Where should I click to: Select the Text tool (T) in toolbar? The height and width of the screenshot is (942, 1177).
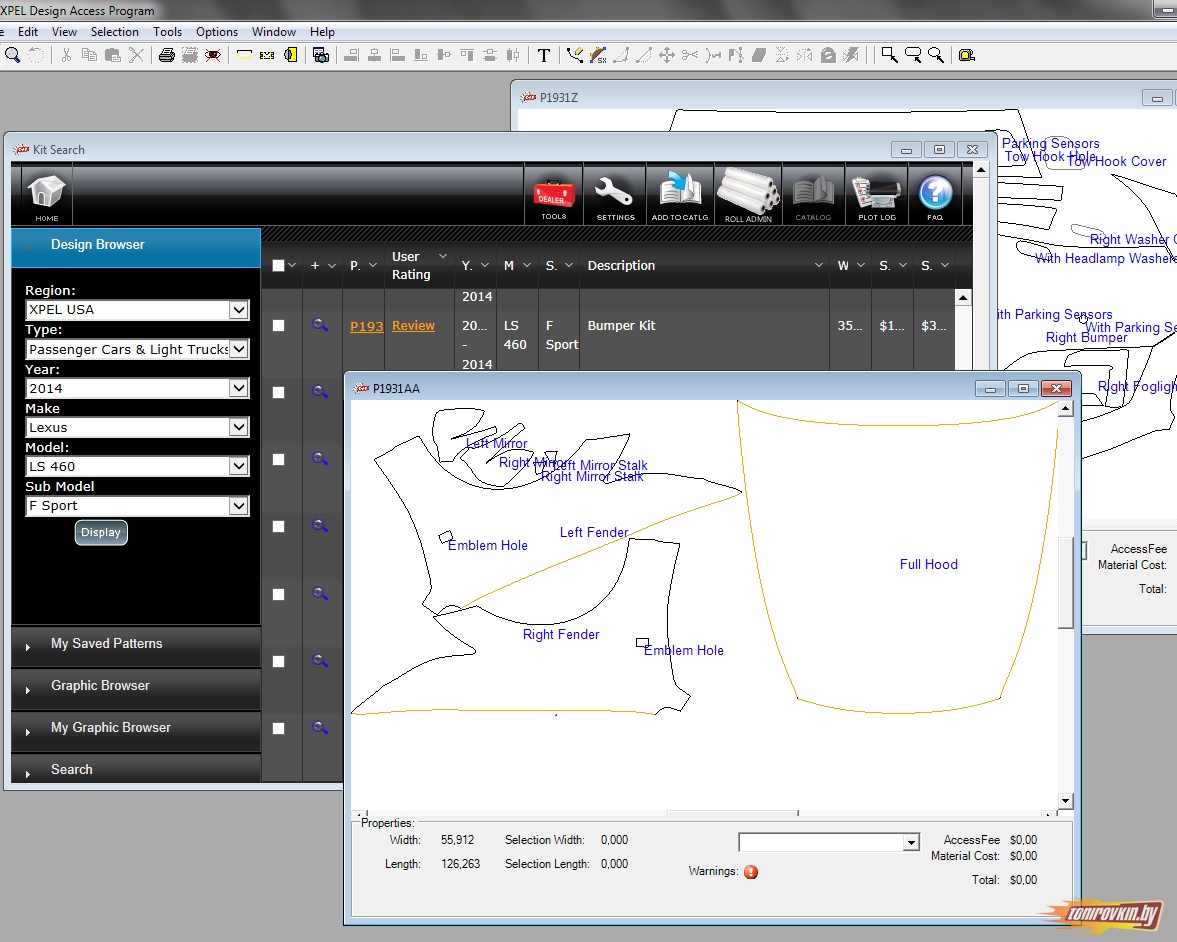coord(544,55)
